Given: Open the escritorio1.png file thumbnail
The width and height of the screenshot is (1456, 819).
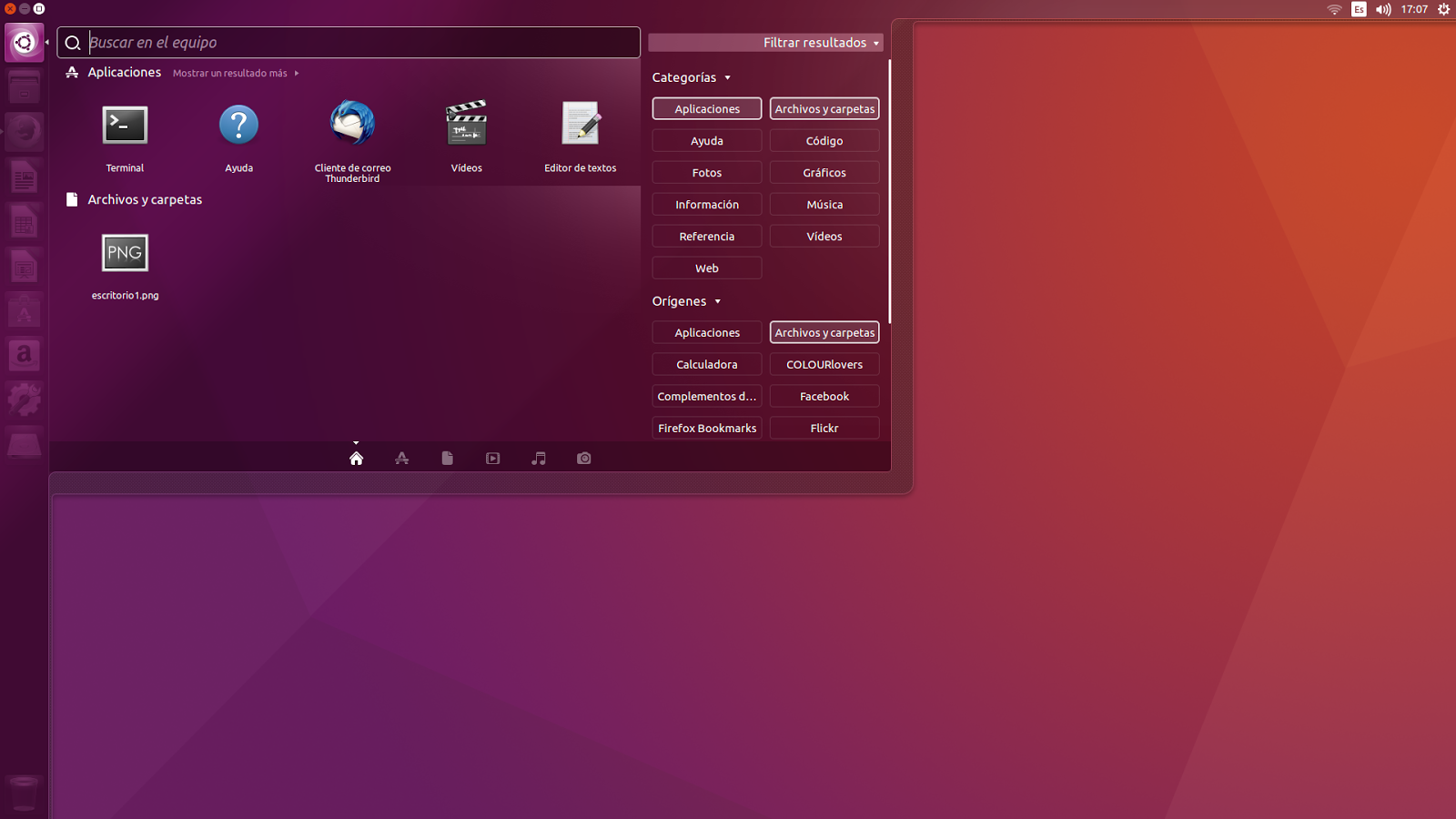Looking at the screenshot, I should pos(125,252).
